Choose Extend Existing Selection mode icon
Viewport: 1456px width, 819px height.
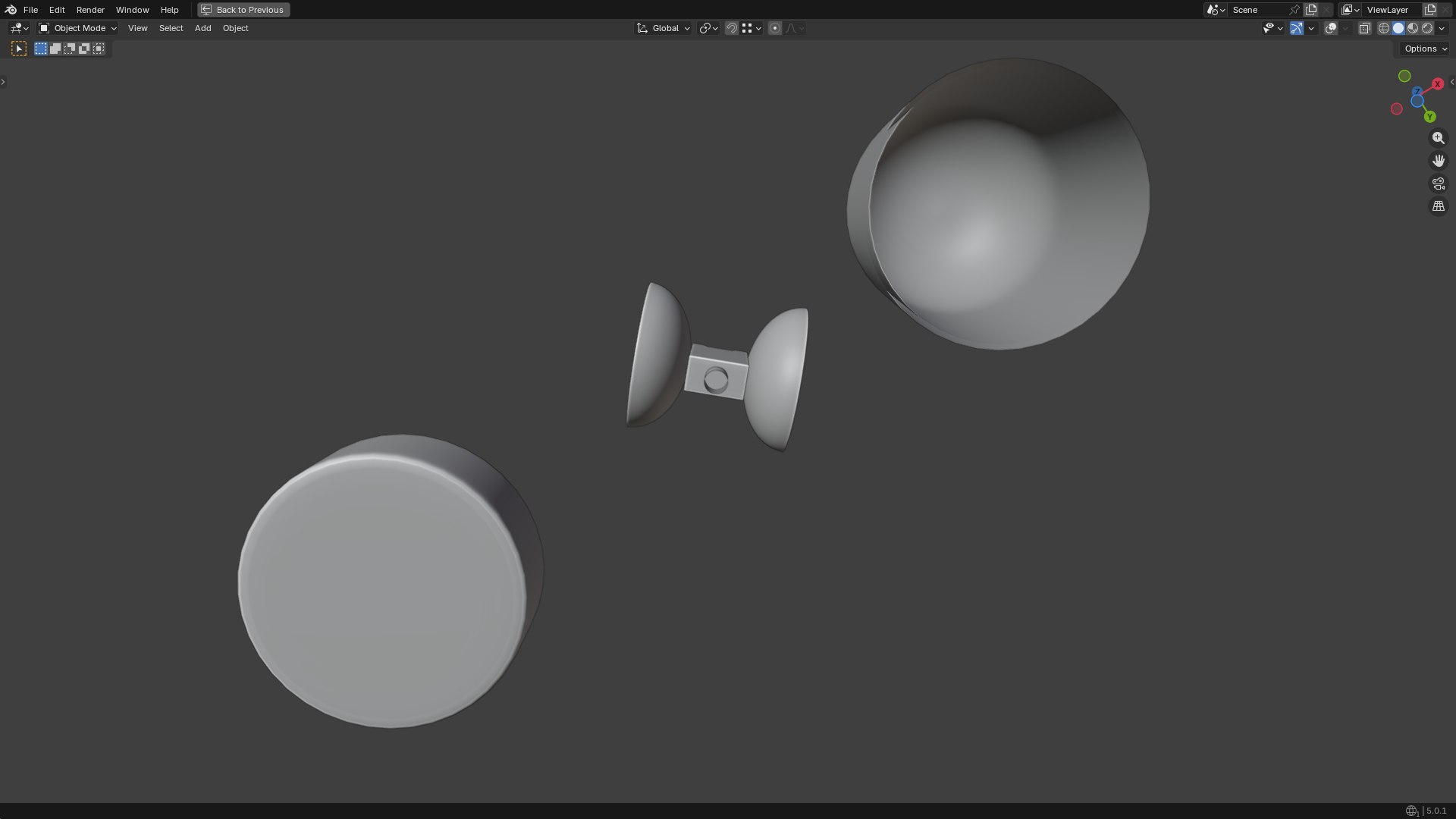(x=55, y=49)
